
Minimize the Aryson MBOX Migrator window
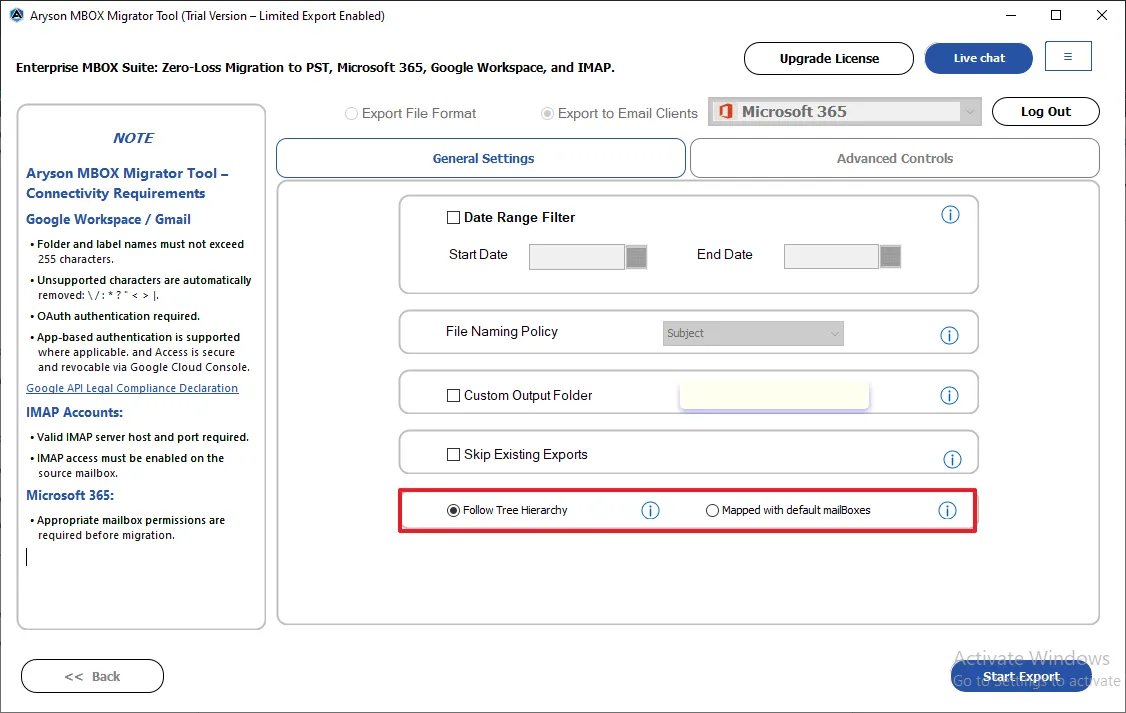tap(1010, 15)
